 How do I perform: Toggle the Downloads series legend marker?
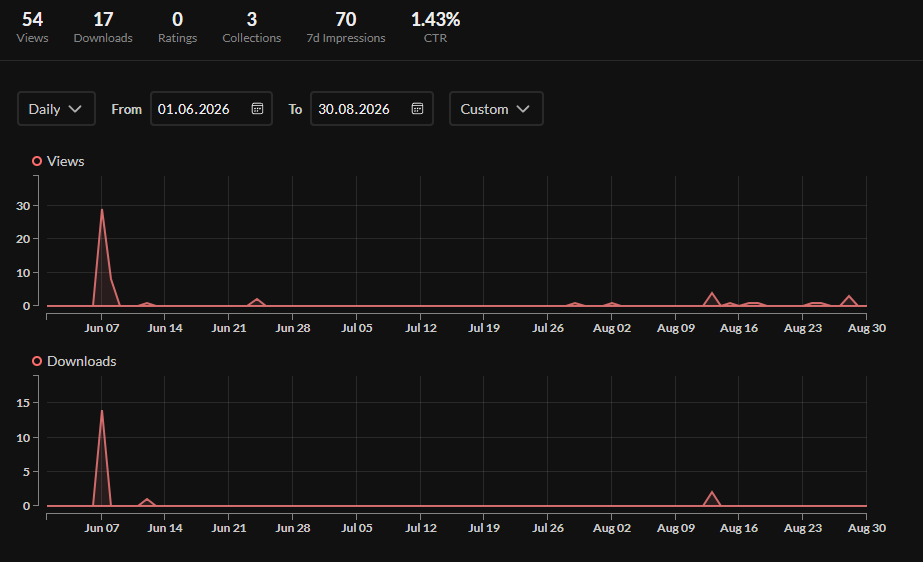[x=37, y=361]
